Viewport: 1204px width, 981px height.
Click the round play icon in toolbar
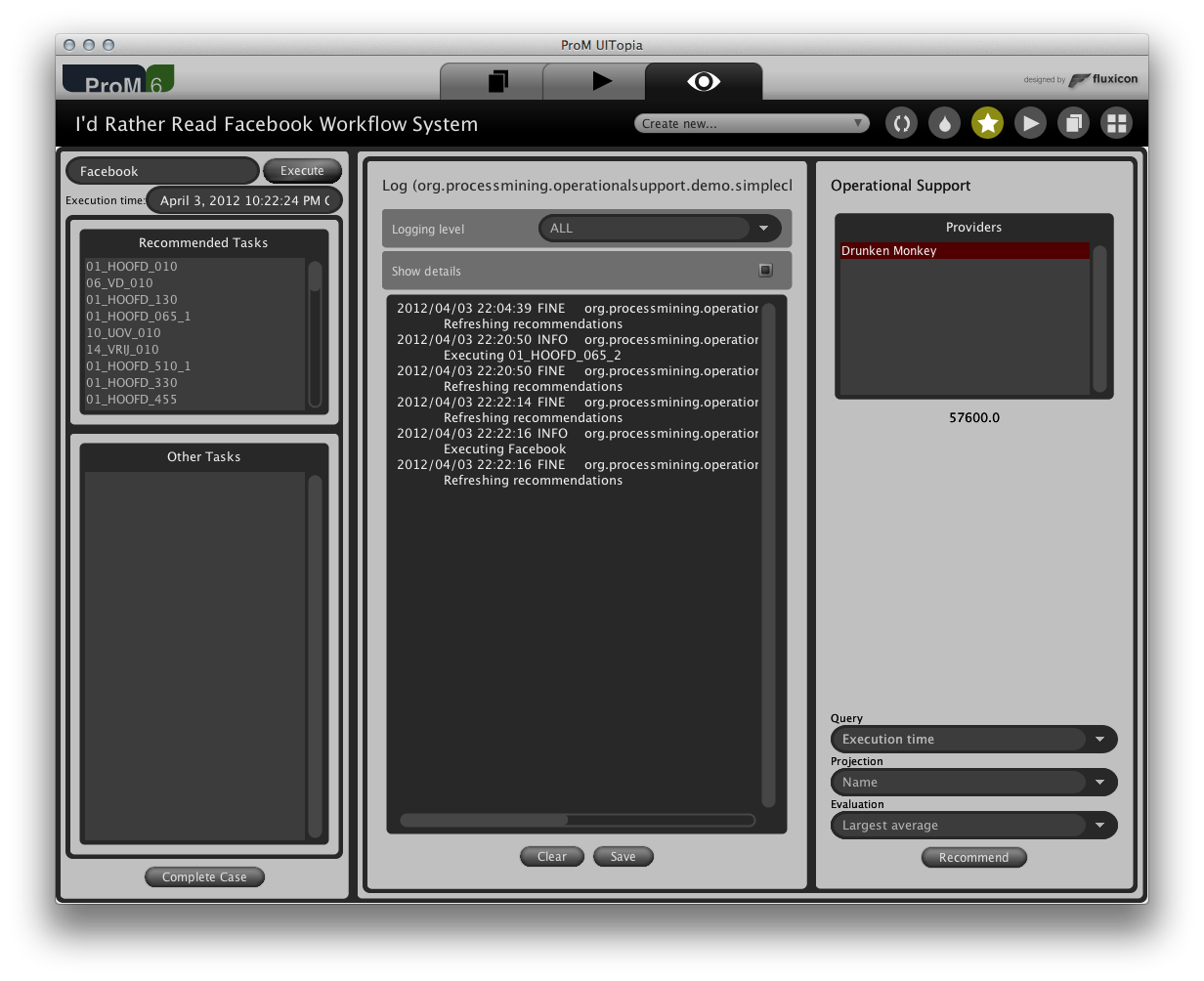tap(1030, 123)
